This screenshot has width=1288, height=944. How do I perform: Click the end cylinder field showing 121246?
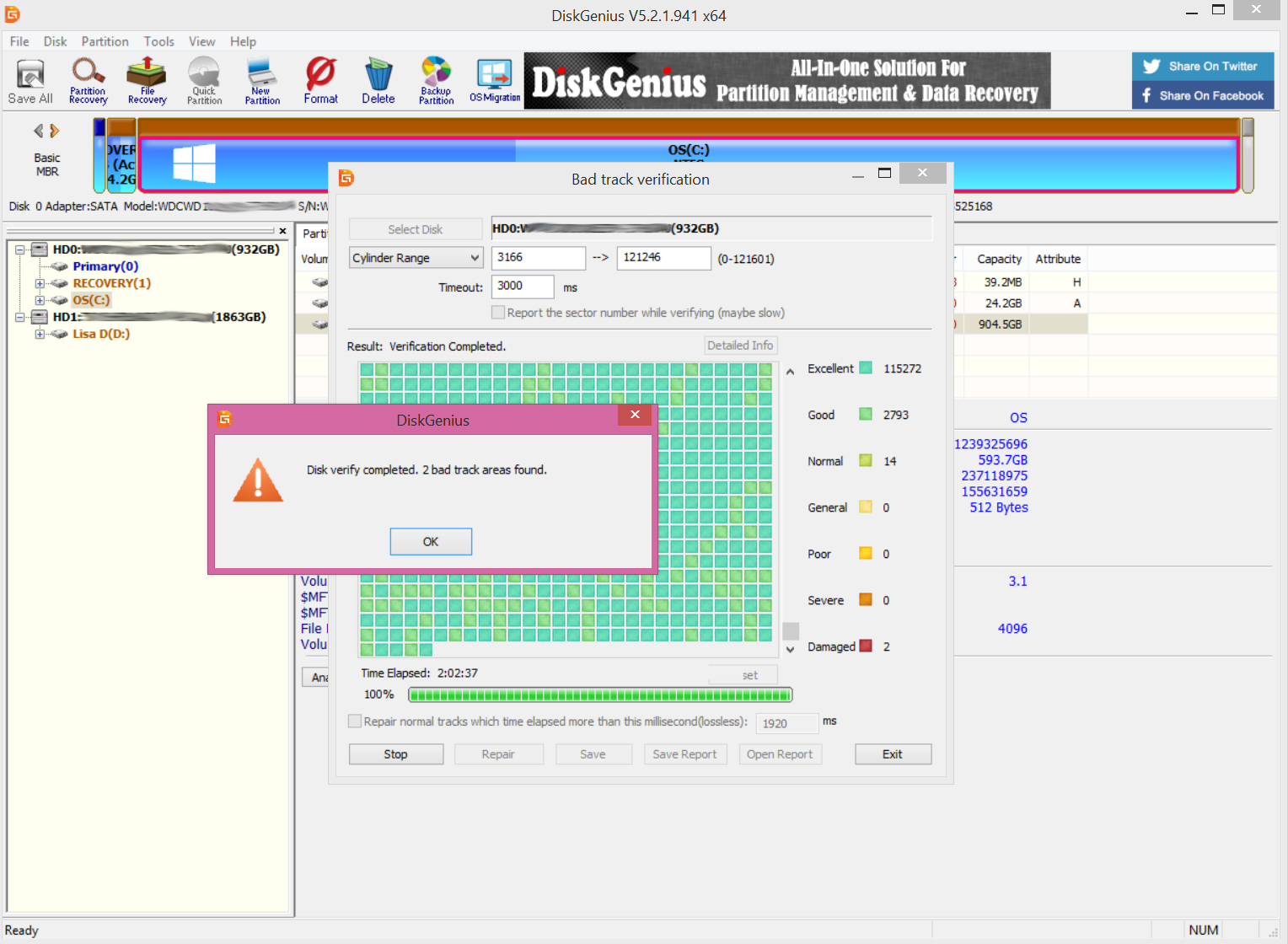pos(664,258)
